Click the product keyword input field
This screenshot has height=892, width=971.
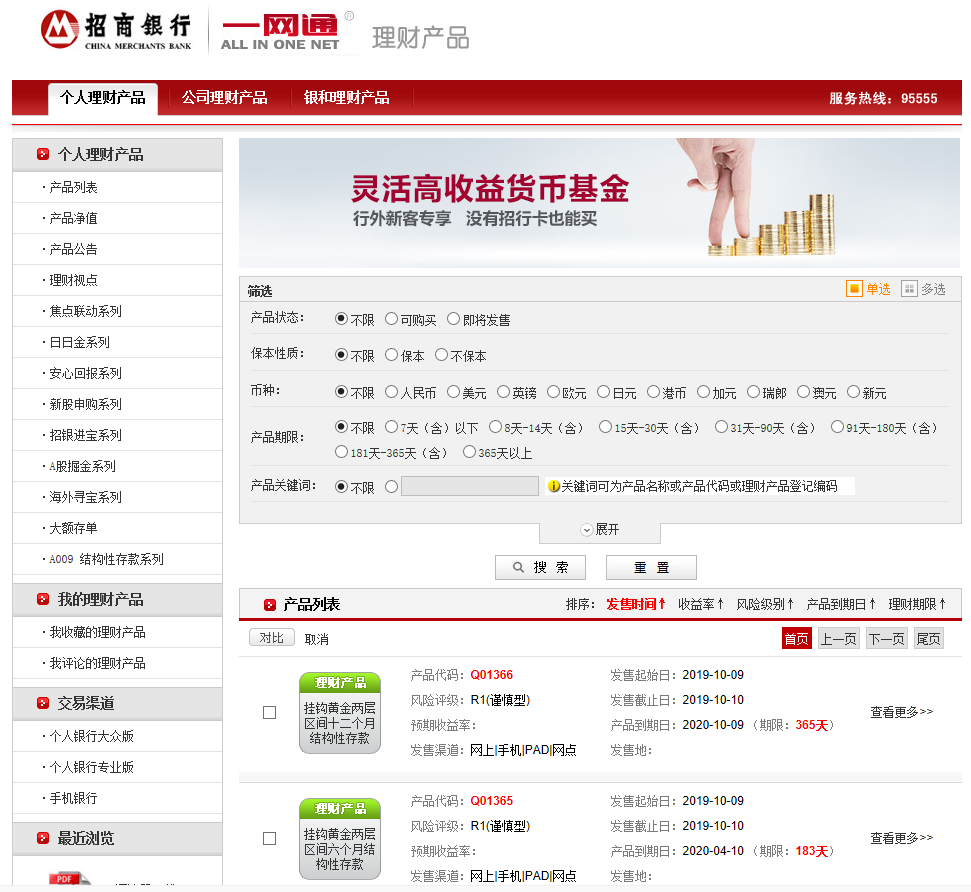468,485
